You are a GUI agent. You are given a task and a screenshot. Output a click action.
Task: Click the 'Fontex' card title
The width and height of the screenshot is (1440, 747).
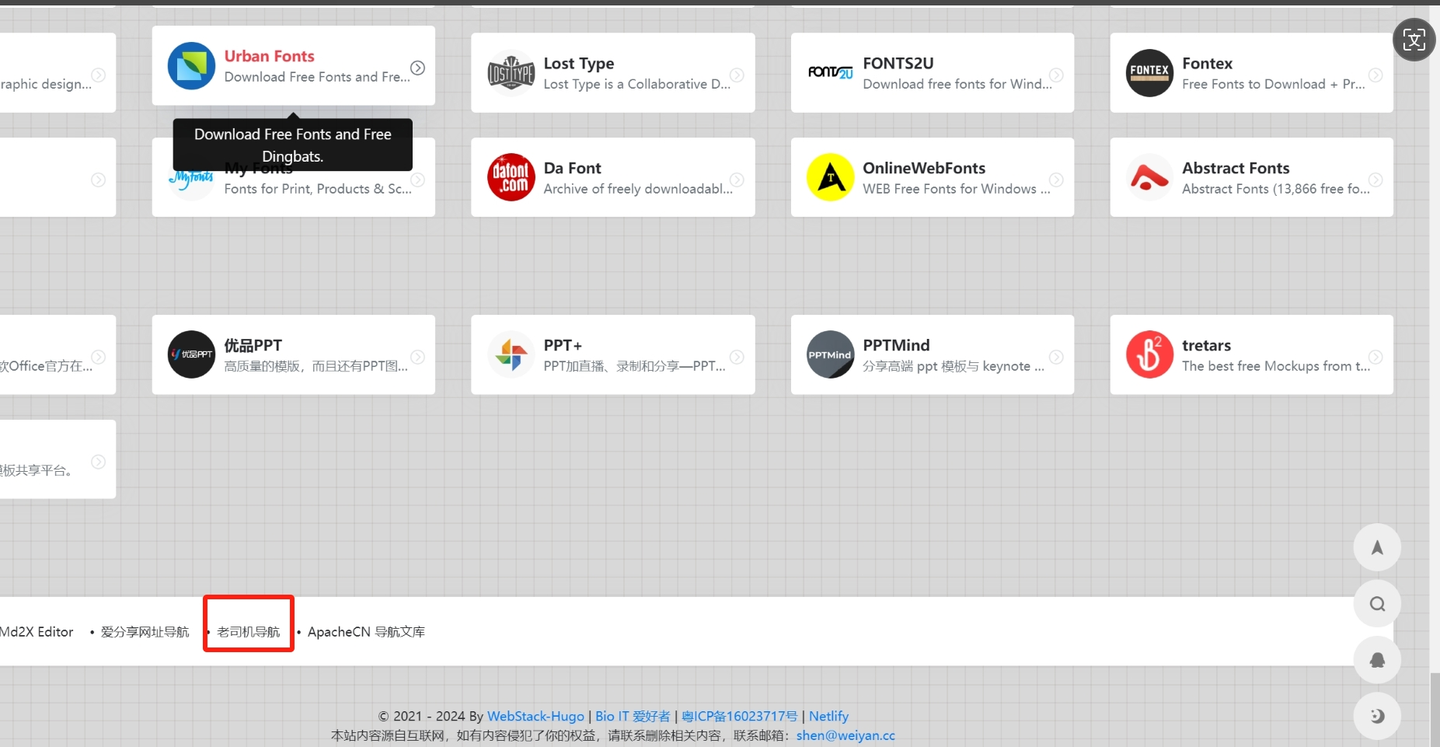click(1207, 63)
